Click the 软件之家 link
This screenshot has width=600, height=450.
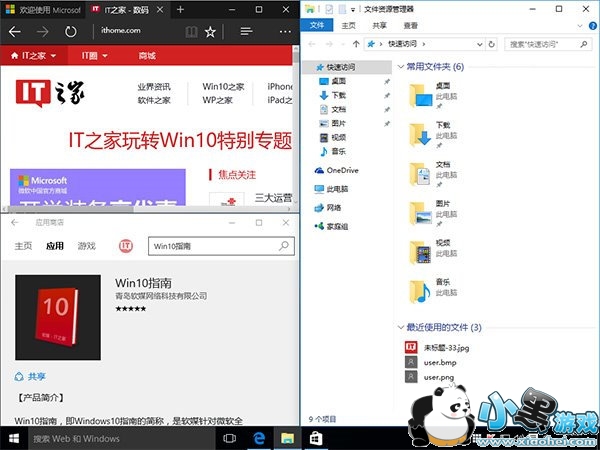tap(154, 100)
